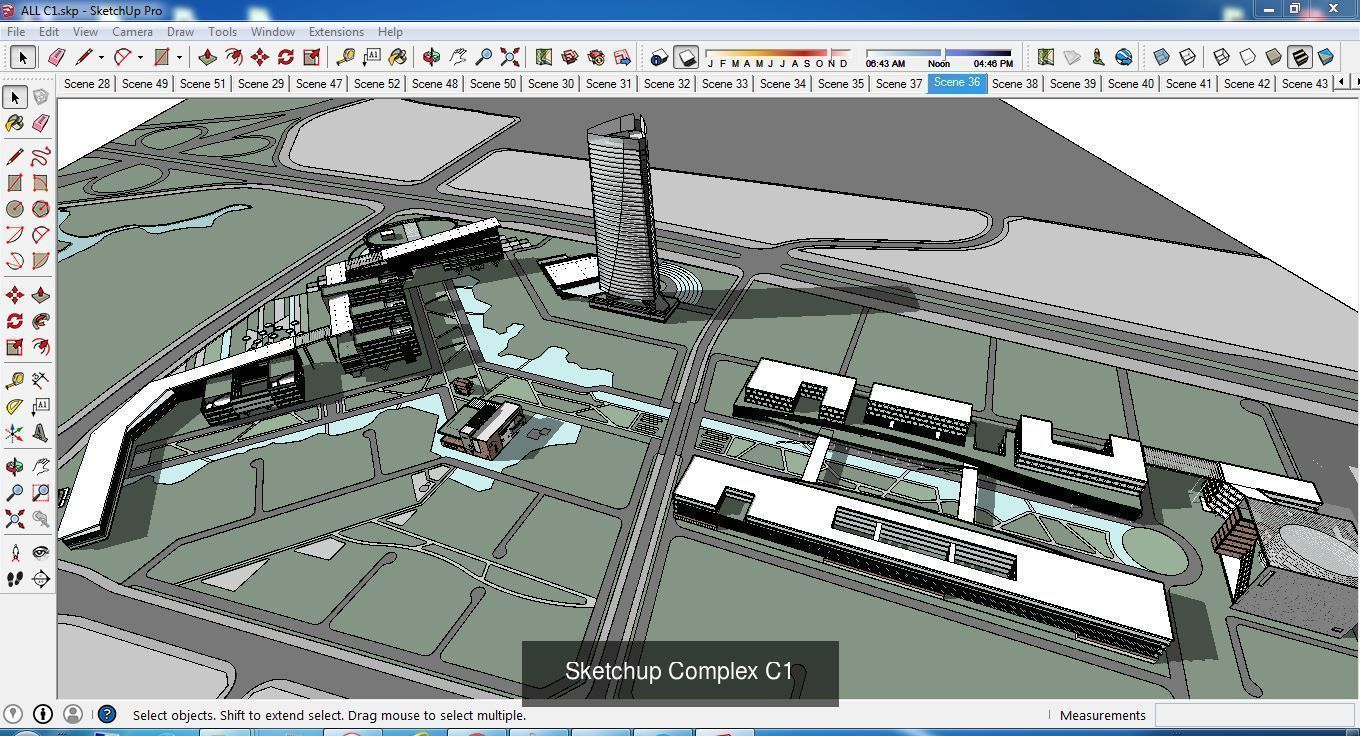Select the Eraser tool in top toolbar
1360x736 pixels.
click(57, 57)
